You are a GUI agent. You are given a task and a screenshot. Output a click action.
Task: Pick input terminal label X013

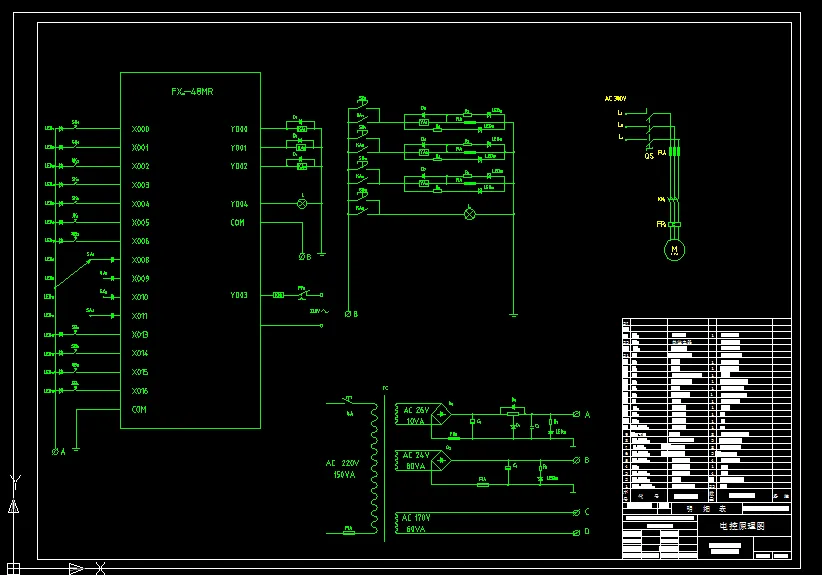140,334
